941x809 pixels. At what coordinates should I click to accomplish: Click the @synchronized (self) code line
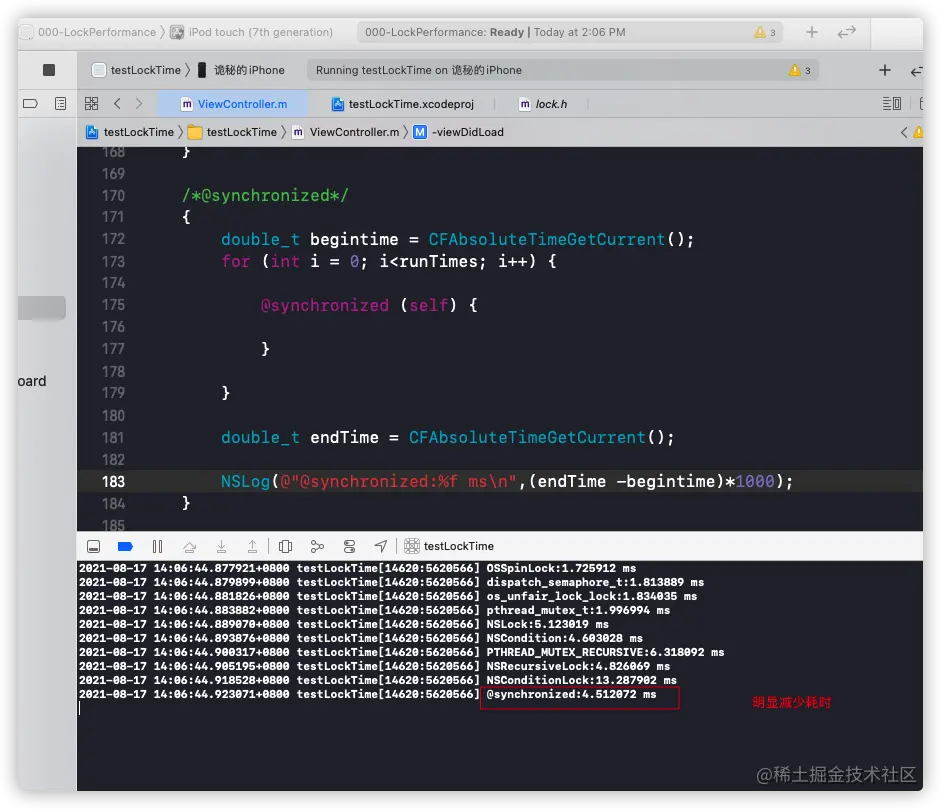[x=369, y=305]
